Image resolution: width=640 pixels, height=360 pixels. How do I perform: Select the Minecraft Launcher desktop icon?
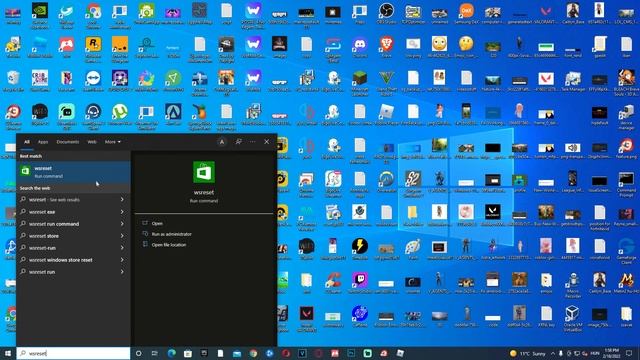tap(360, 82)
